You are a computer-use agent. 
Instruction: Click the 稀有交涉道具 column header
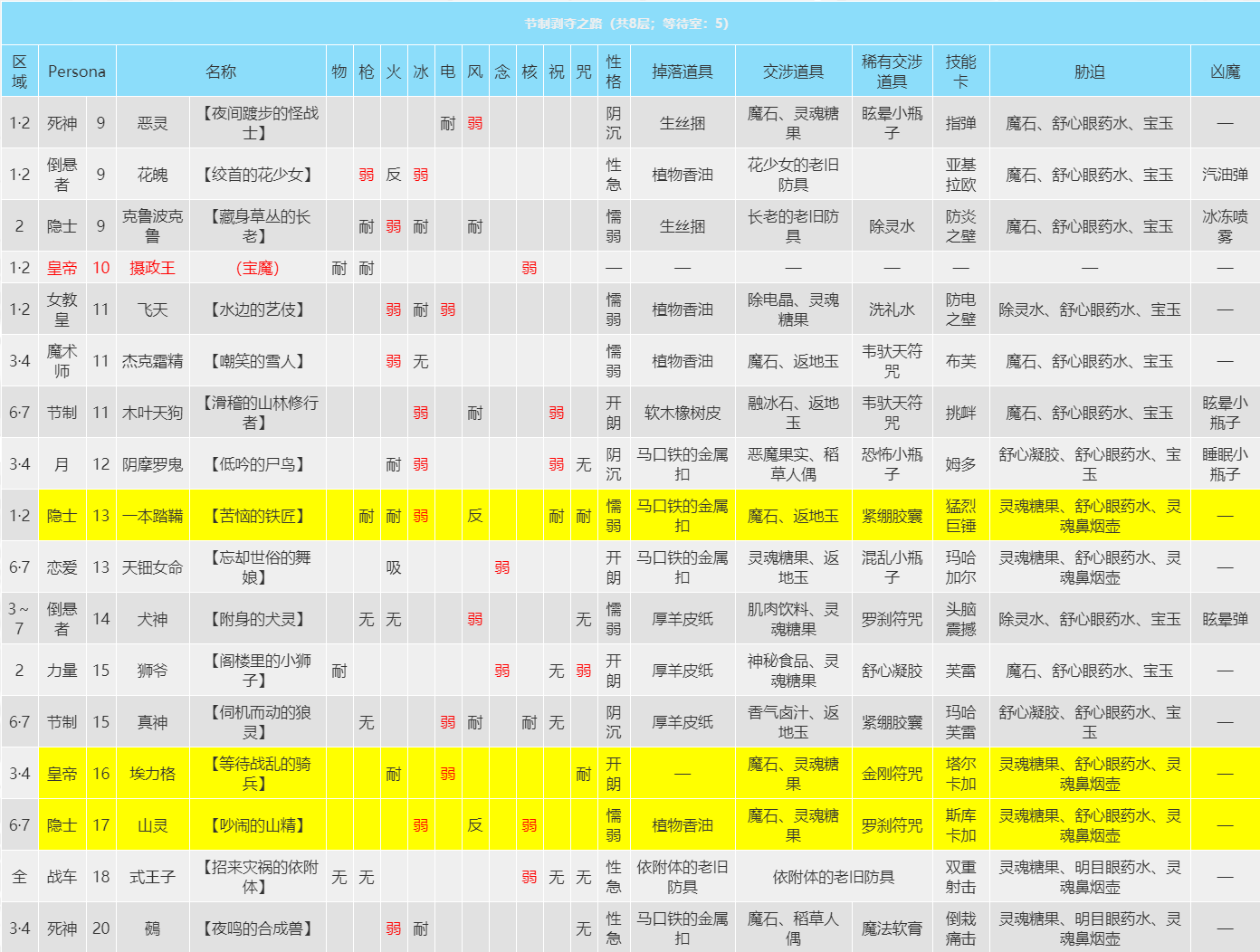click(892, 71)
